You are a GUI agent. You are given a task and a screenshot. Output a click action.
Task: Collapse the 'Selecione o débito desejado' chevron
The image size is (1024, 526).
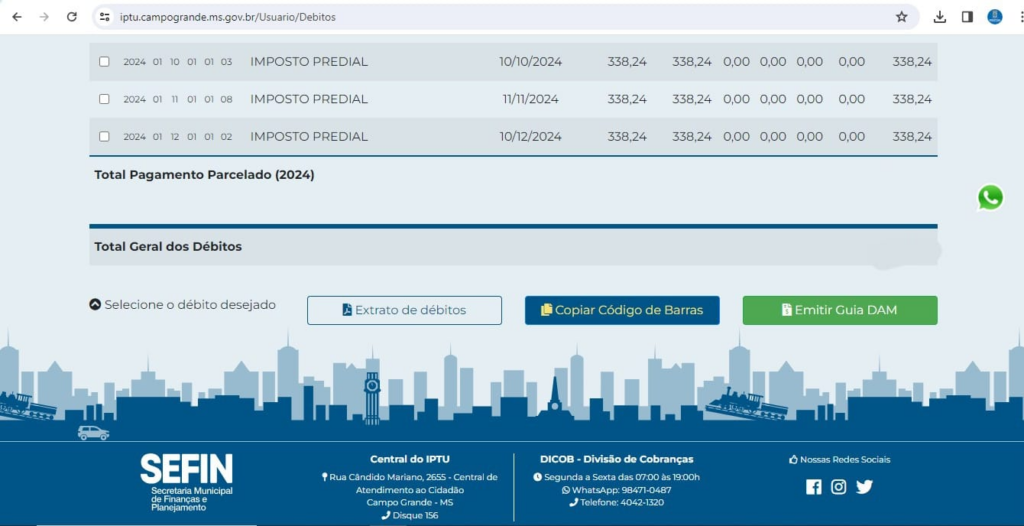(x=95, y=305)
